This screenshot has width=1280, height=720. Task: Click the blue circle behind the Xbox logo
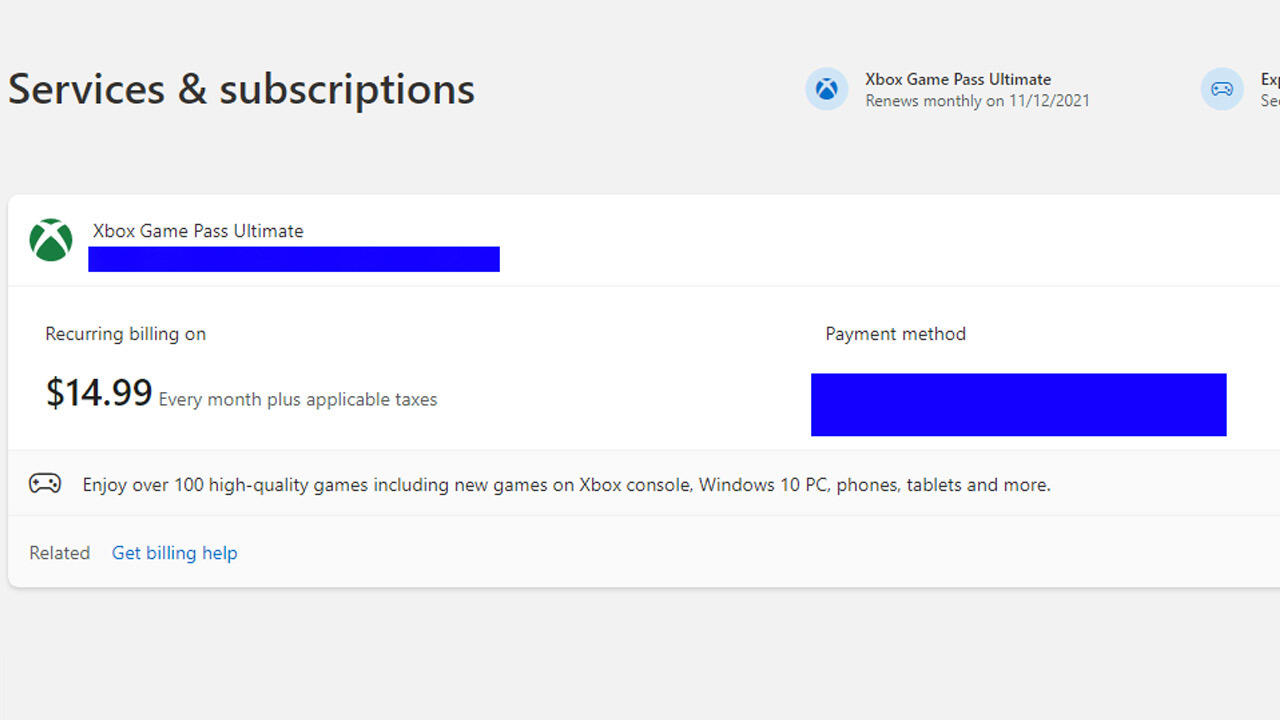(x=826, y=89)
